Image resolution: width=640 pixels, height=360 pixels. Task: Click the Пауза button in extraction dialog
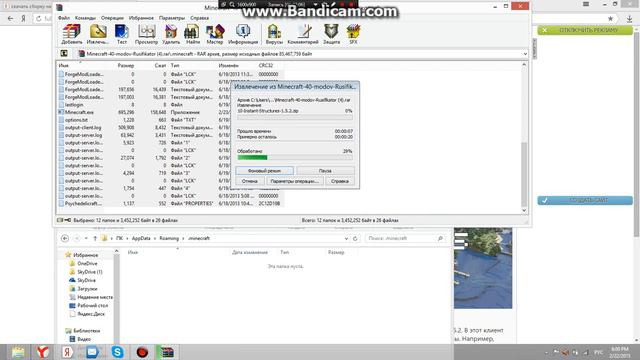pyautogui.click(x=325, y=171)
